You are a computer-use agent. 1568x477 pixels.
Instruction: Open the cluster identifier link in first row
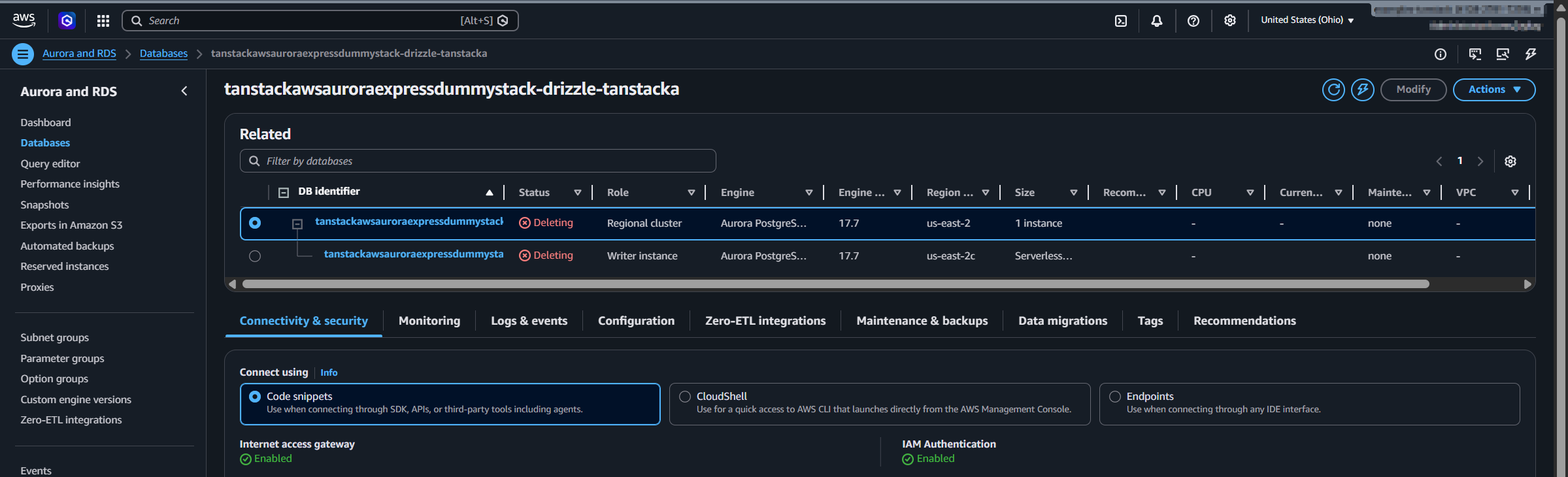click(x=409, y=222)
